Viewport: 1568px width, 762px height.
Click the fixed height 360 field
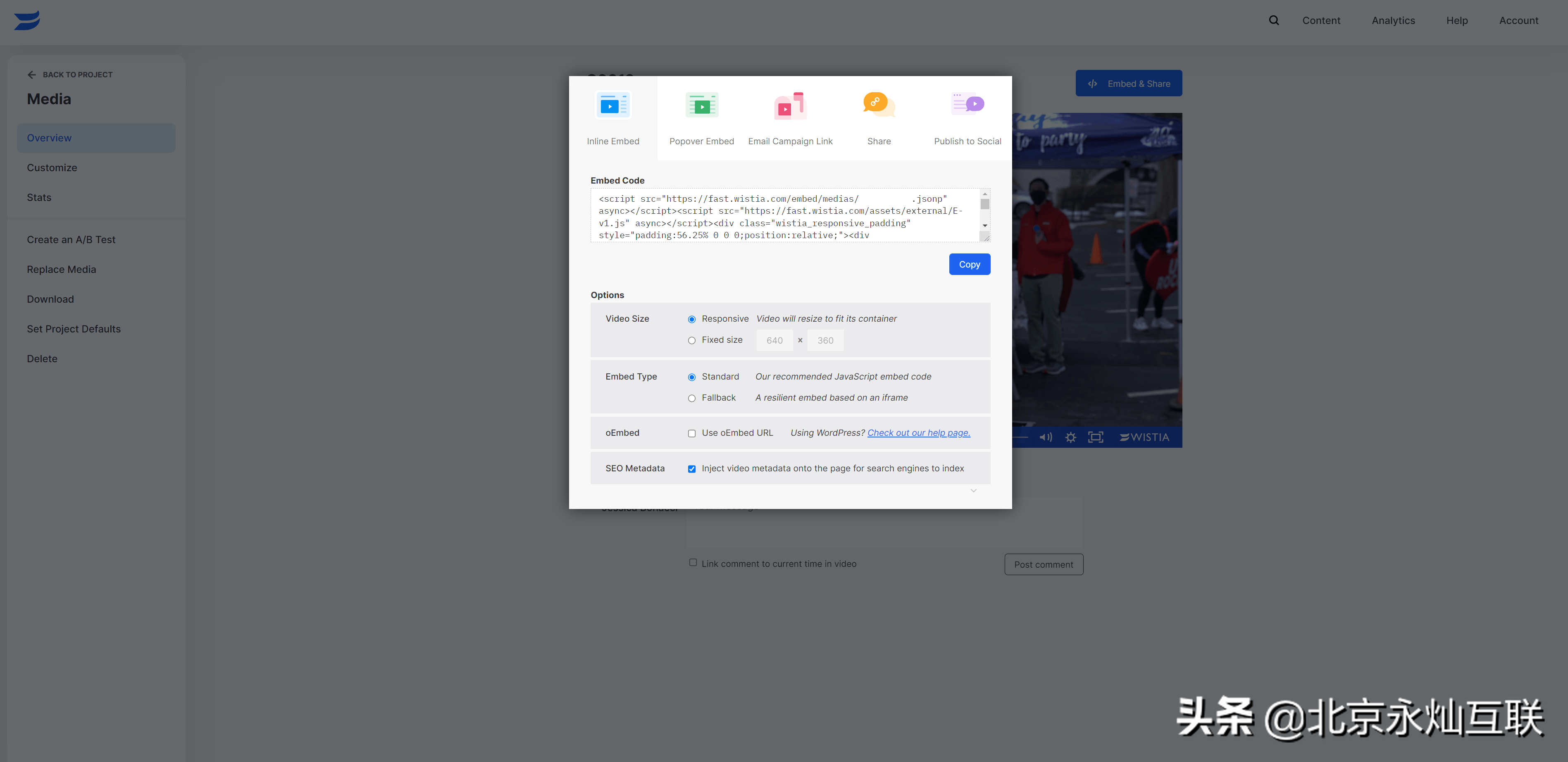point(825,341)
